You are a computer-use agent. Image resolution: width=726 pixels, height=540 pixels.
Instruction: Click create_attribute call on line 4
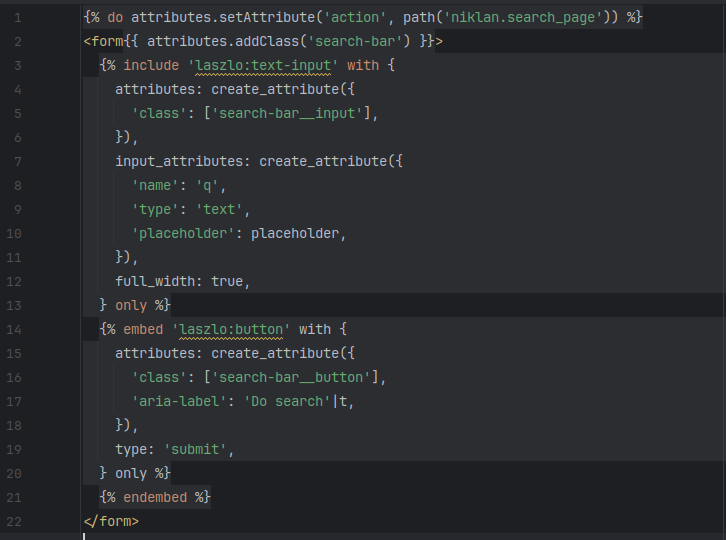[275, 89]
